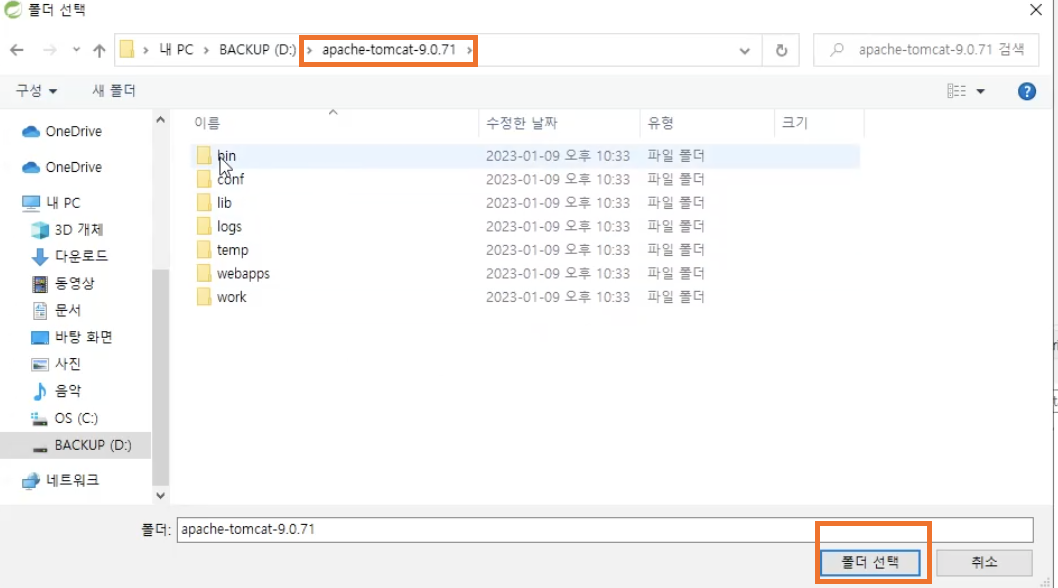
Task: Select apache-tomcat-9.0.71 in the breadcrumb path
Action: pyautogui.click(x=389, y=50)
